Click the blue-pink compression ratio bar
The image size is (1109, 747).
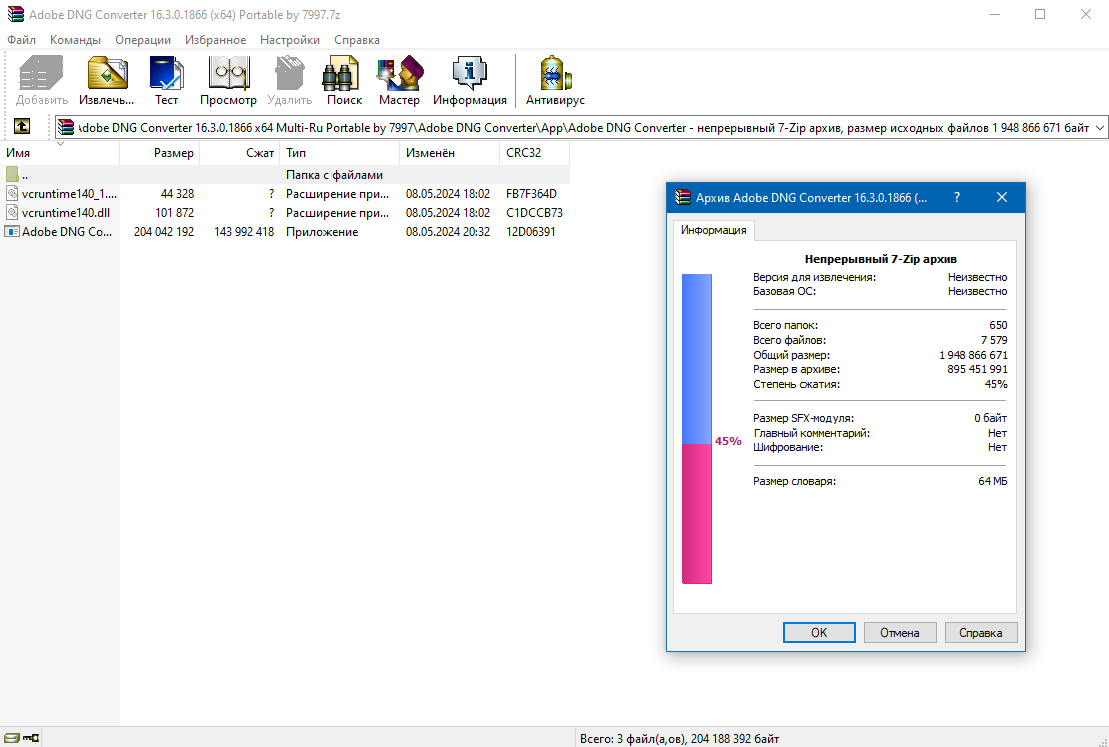click(x=697, y=429)
